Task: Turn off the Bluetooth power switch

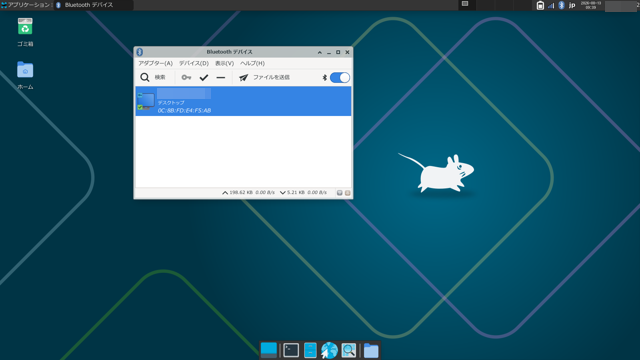Action: pyautogui.click(x=340, y=77)
